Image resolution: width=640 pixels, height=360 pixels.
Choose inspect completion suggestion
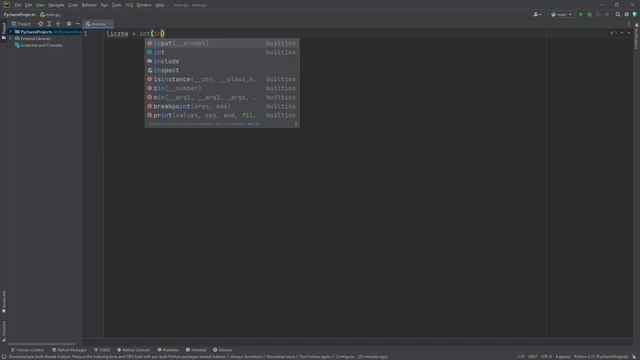[222, 70]
